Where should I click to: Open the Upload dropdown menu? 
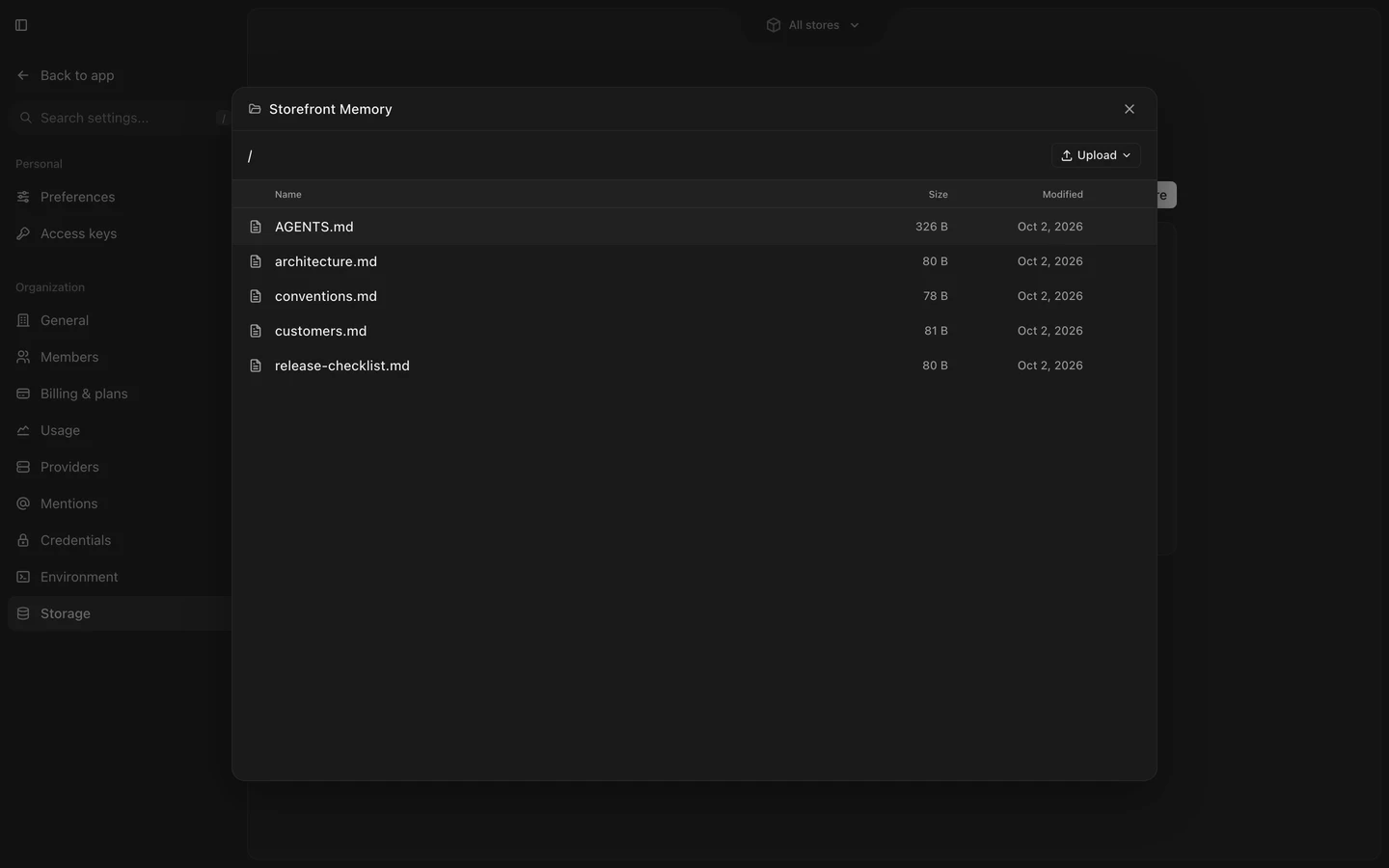tap(1096, 155)
